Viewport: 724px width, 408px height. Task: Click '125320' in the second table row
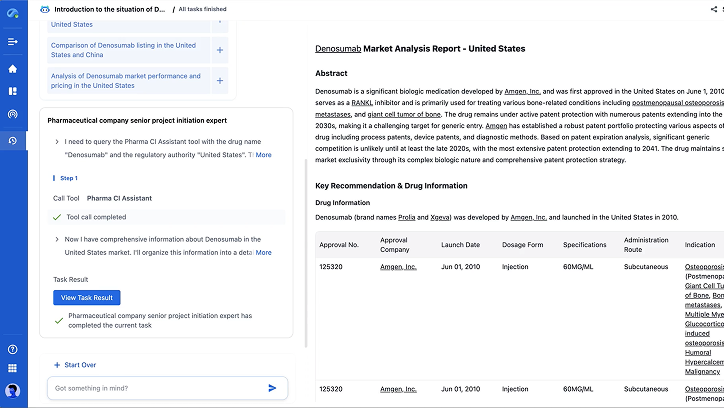[331, 389]
